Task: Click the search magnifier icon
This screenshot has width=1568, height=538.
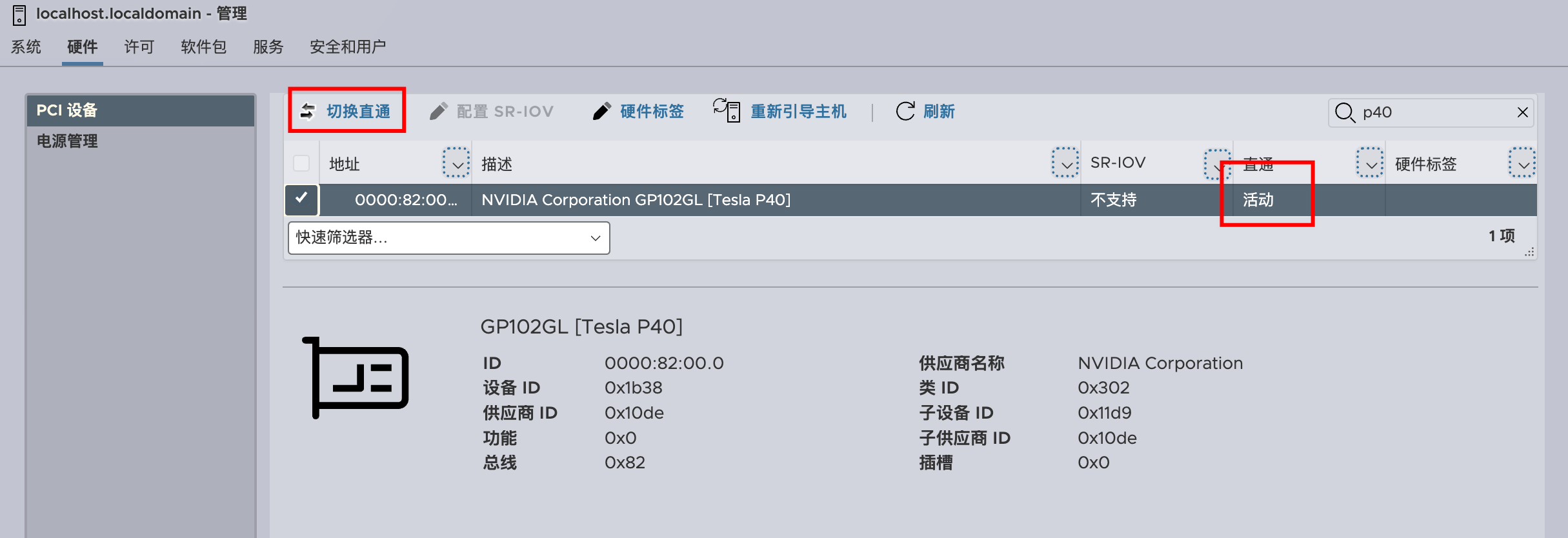Action: click(1345, 112)
